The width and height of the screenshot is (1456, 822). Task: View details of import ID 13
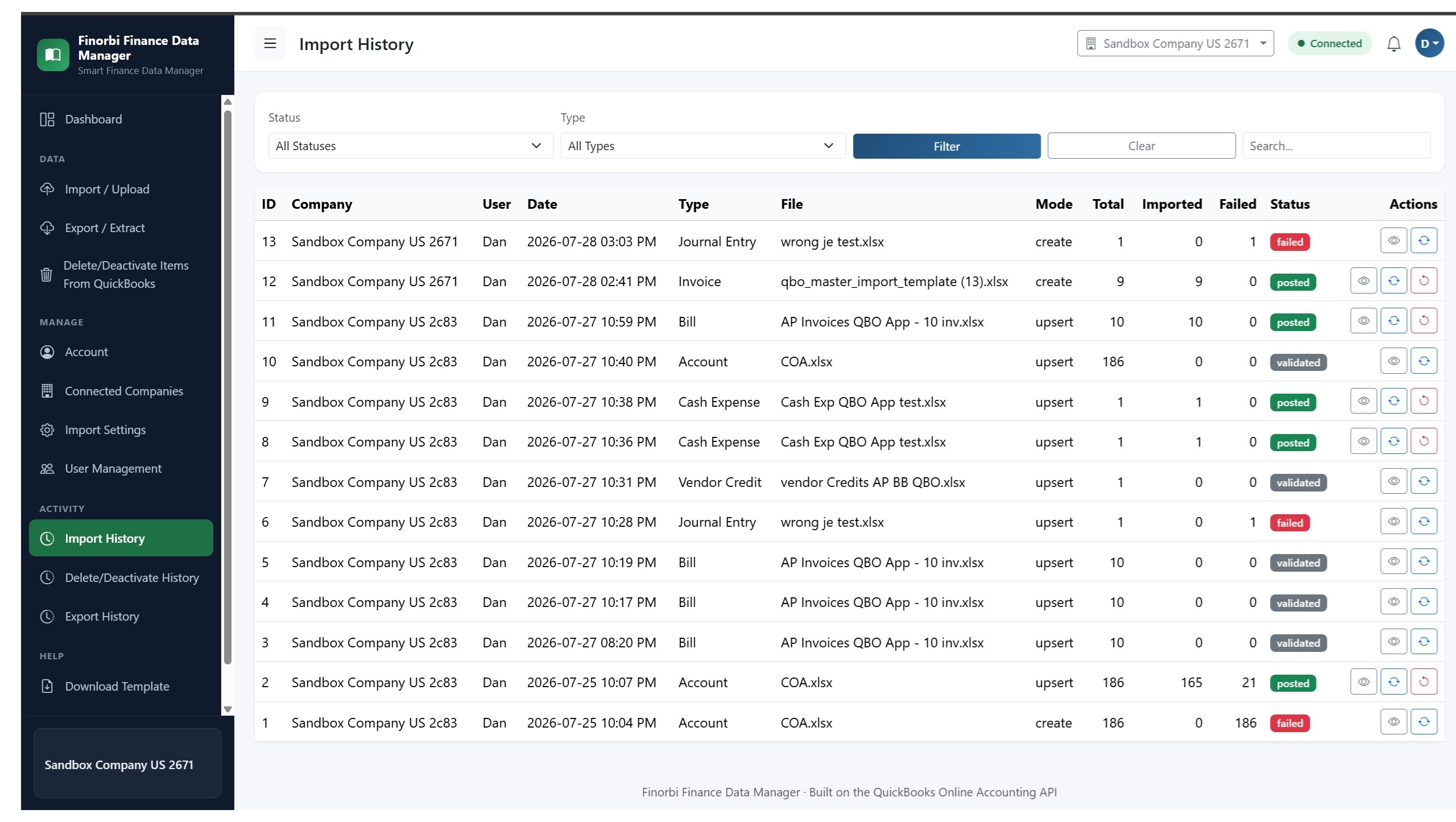click(x=1393, y=241)
